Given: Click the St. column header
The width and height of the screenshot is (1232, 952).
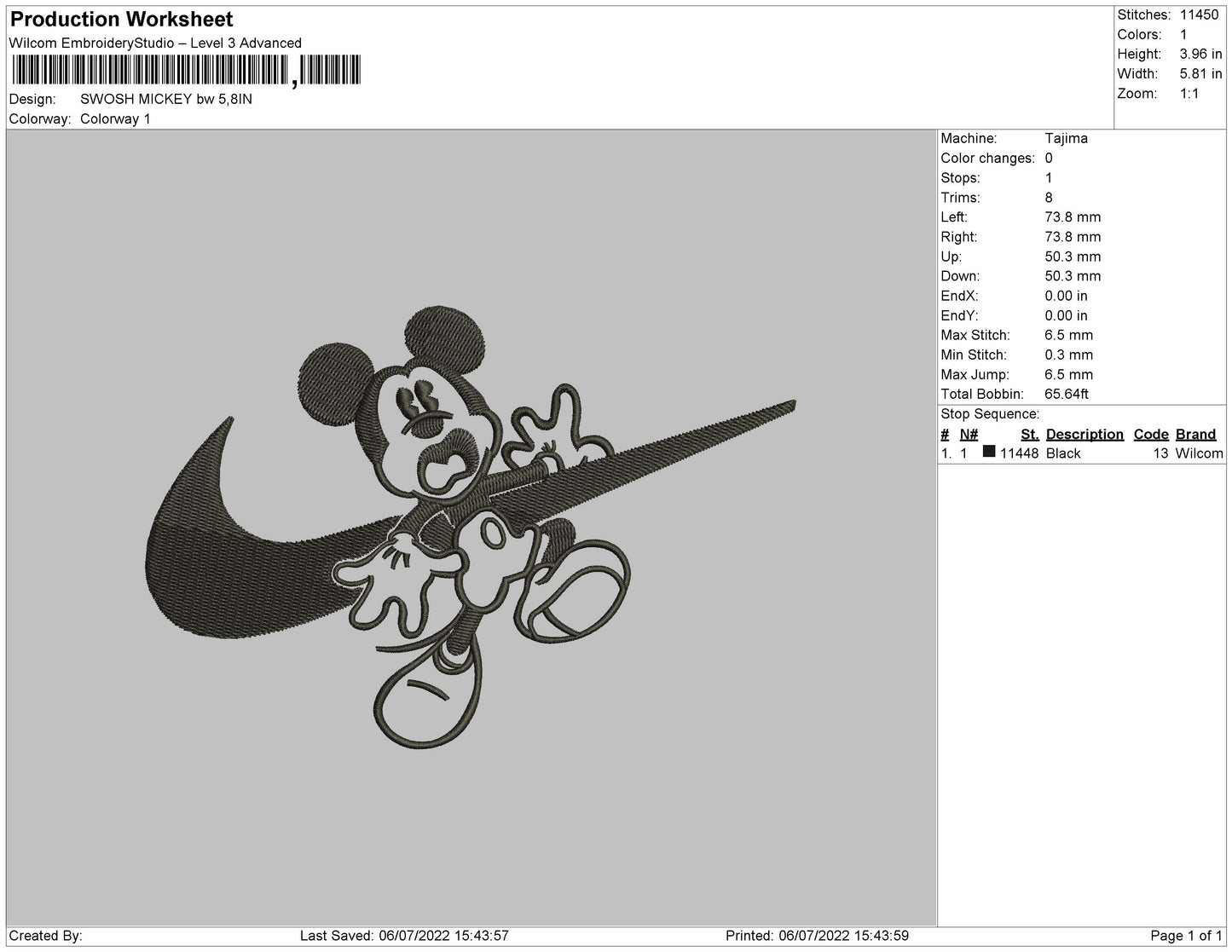Looking at the screenshot, I should click(x=1029, y=434).
